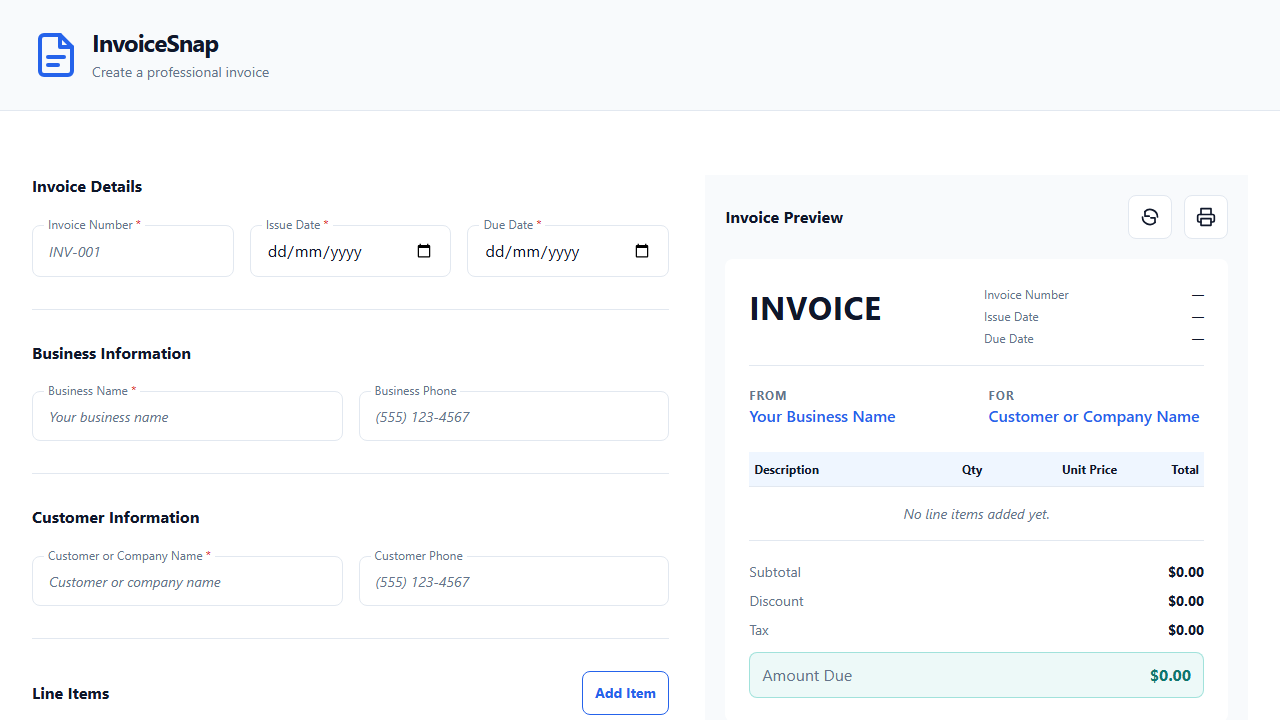Click the Business Phone input field
This screenshot has width=1280, height=720.
pos(514,416)
